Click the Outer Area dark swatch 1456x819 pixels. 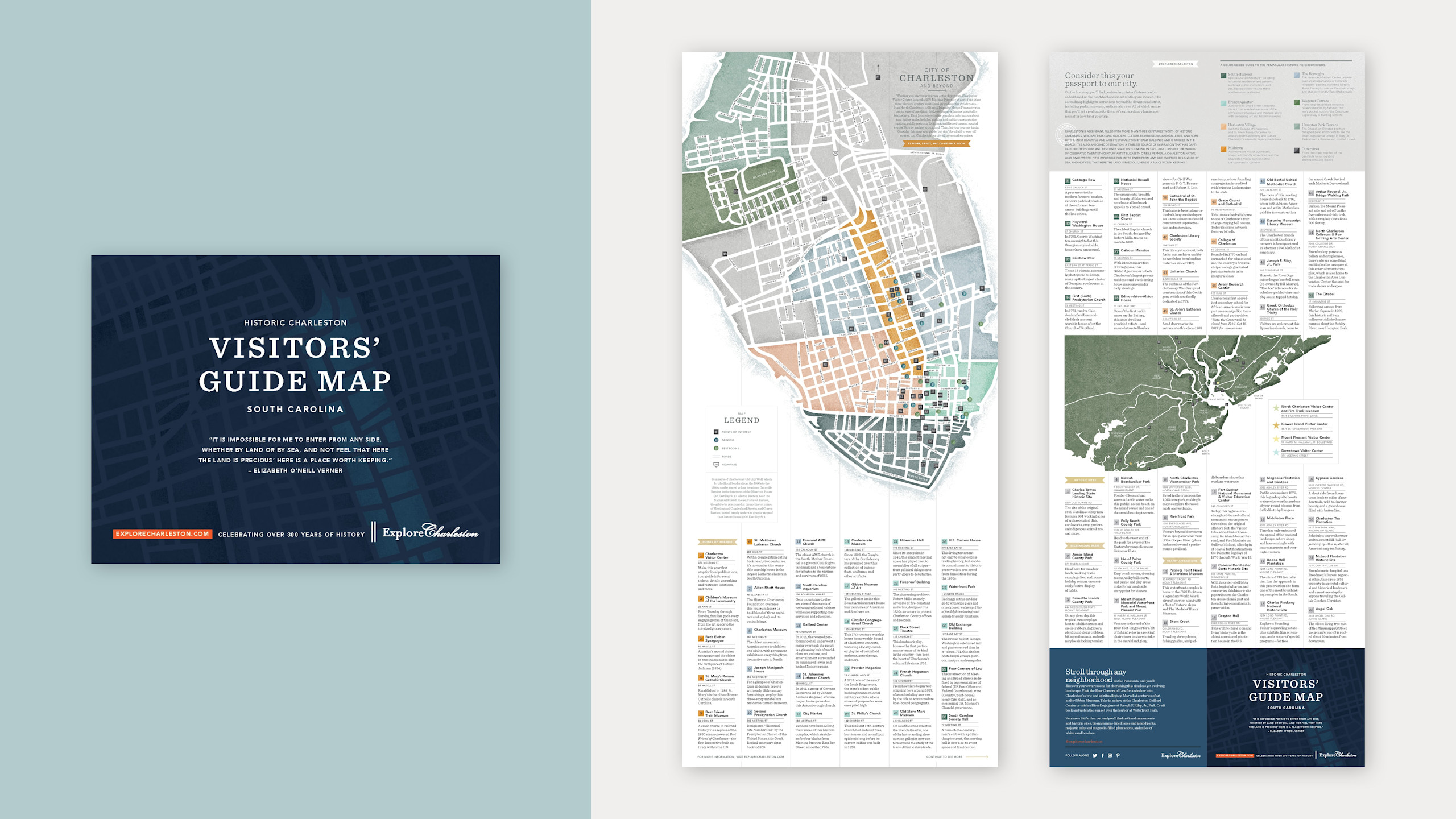[x=1297, y=150]
